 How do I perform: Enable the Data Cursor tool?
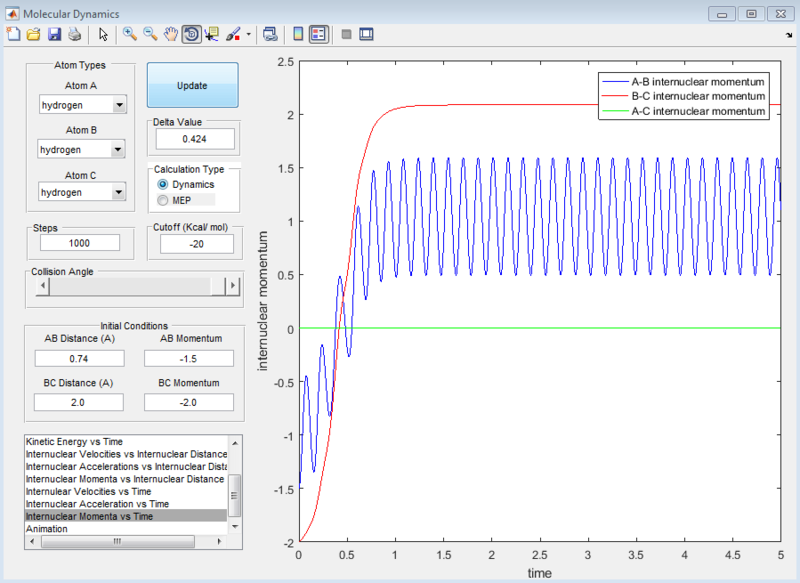point(212,34)
